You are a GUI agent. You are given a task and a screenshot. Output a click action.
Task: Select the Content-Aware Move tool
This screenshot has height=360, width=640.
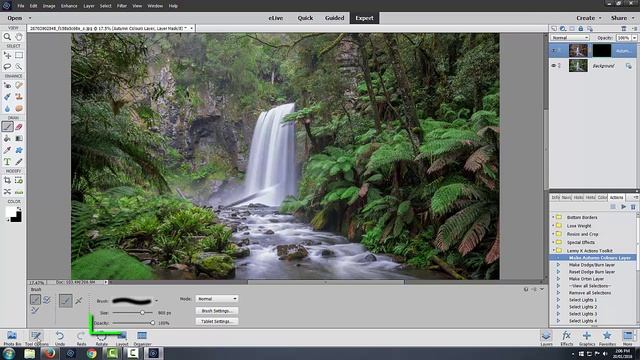(x=7, y=191)
